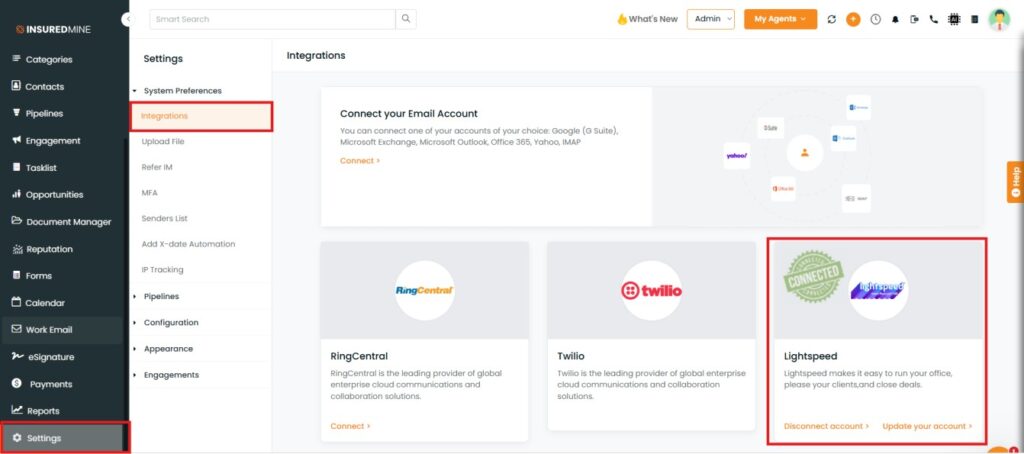Open the notifications bell icon
The height and width of the screenshot is (454, 1024).
click(x=895, y=20)
